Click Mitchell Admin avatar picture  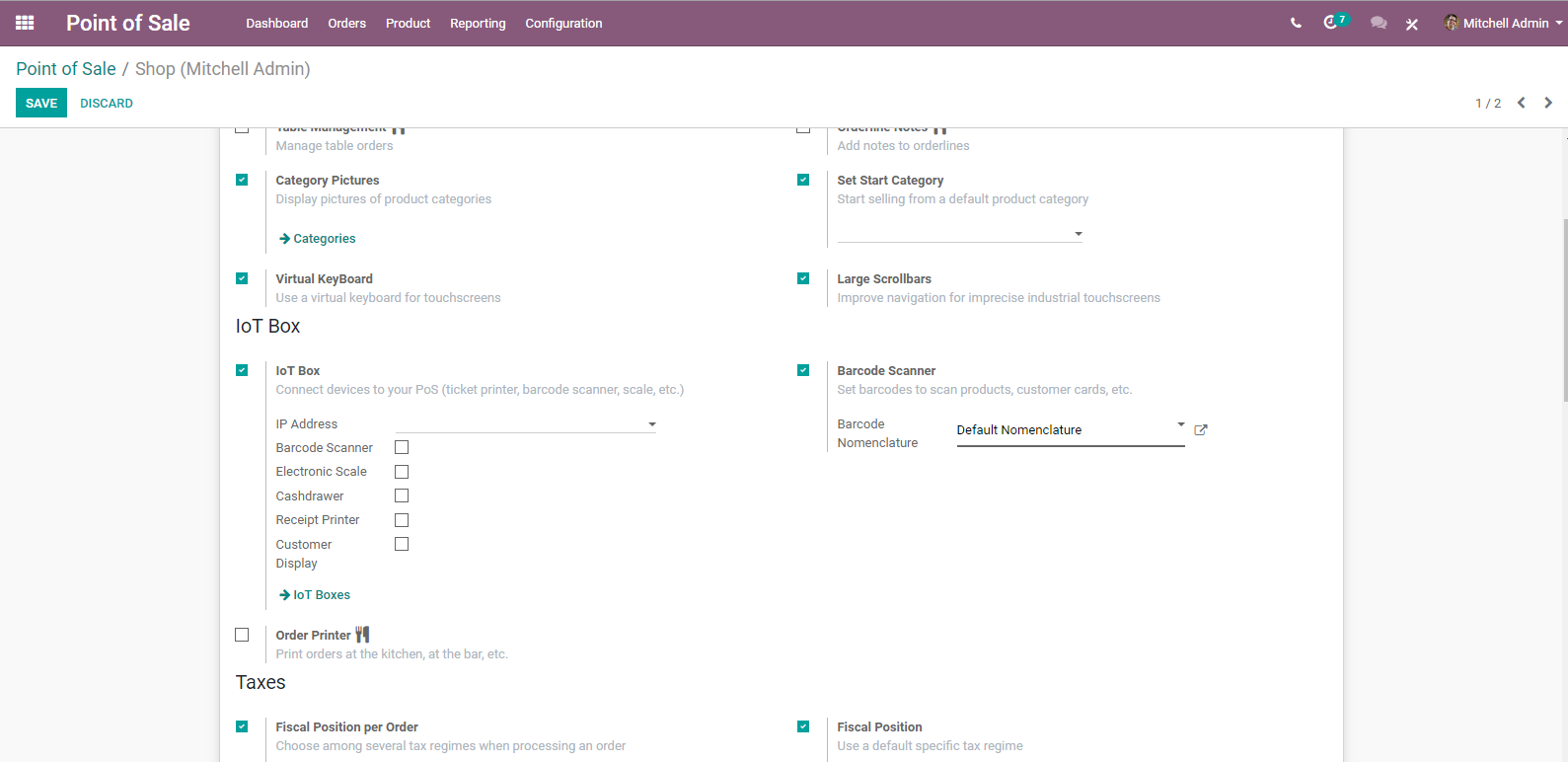pos(1452,23)
